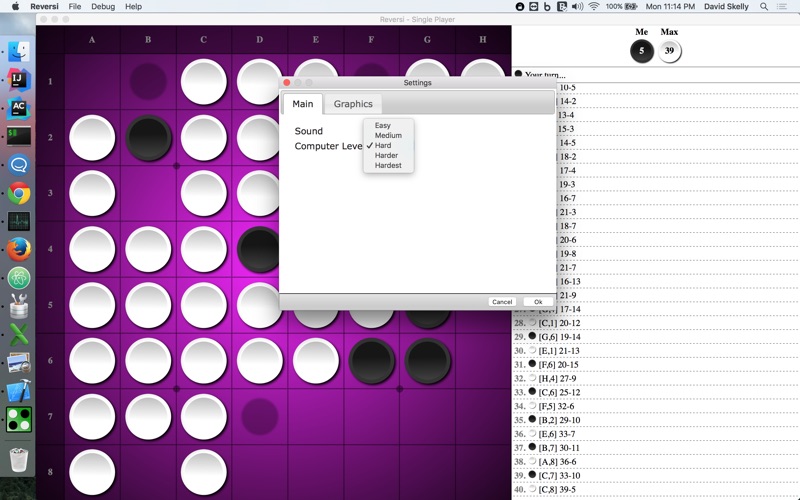Viewport: 800px width, 500px height.
Task: Launch Google Chrome from the dock
Action: [19, 193]
